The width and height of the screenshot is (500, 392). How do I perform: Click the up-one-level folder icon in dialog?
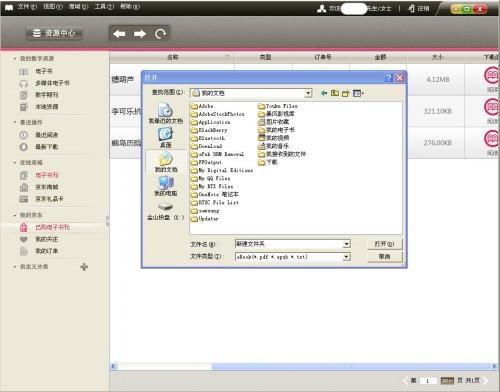335,93
